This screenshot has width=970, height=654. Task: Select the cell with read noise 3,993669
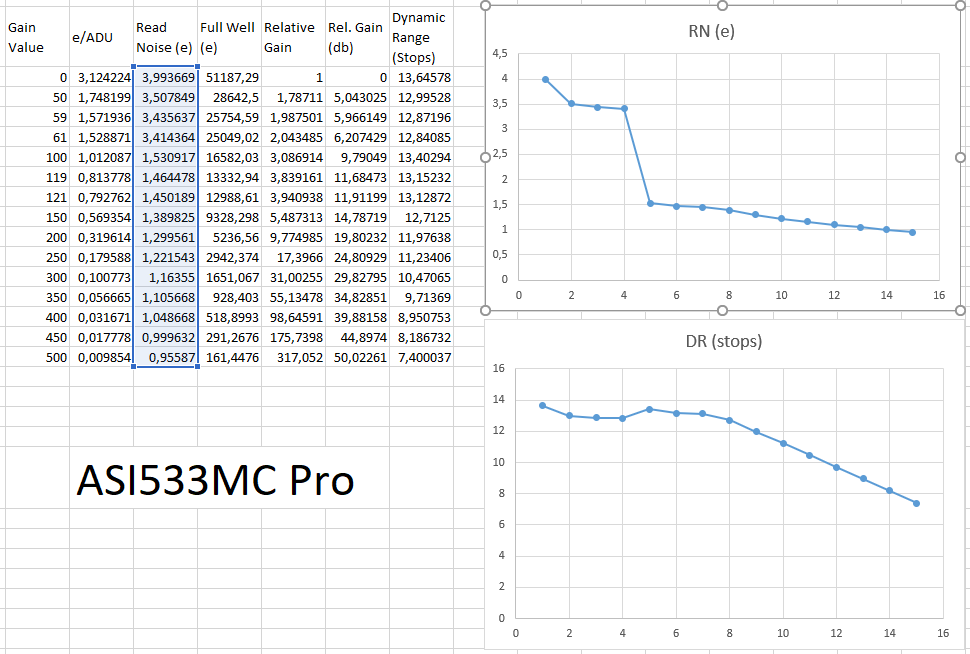click(x=165, y=77)
